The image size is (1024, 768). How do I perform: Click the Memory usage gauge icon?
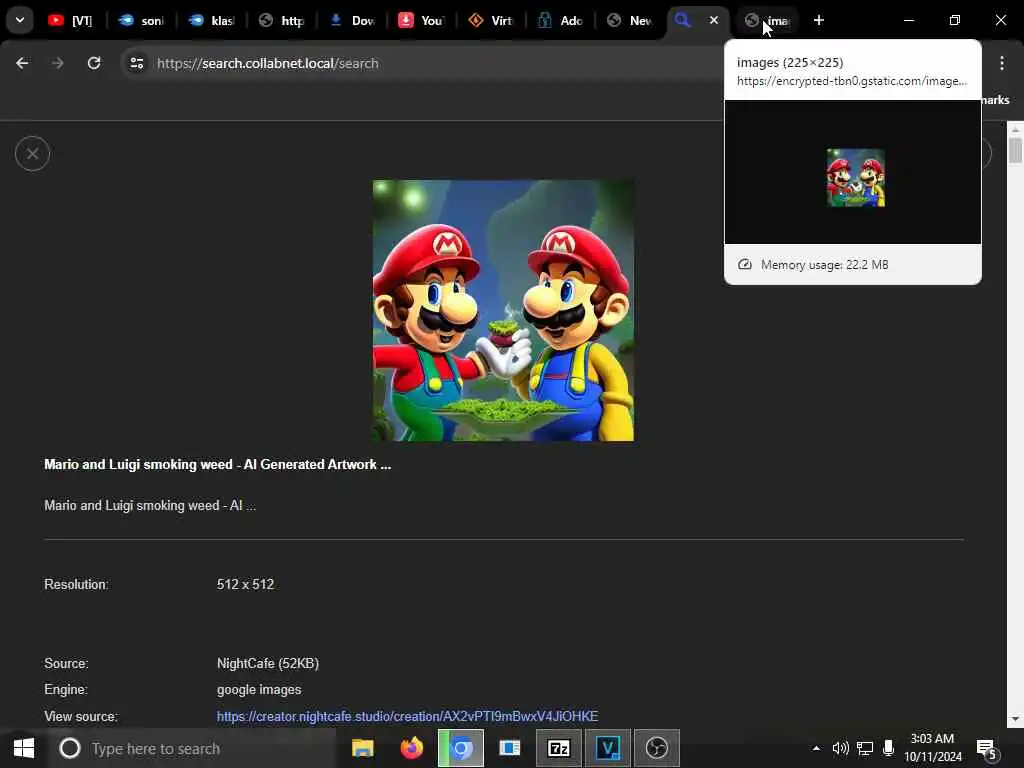[x=744, y=264]
